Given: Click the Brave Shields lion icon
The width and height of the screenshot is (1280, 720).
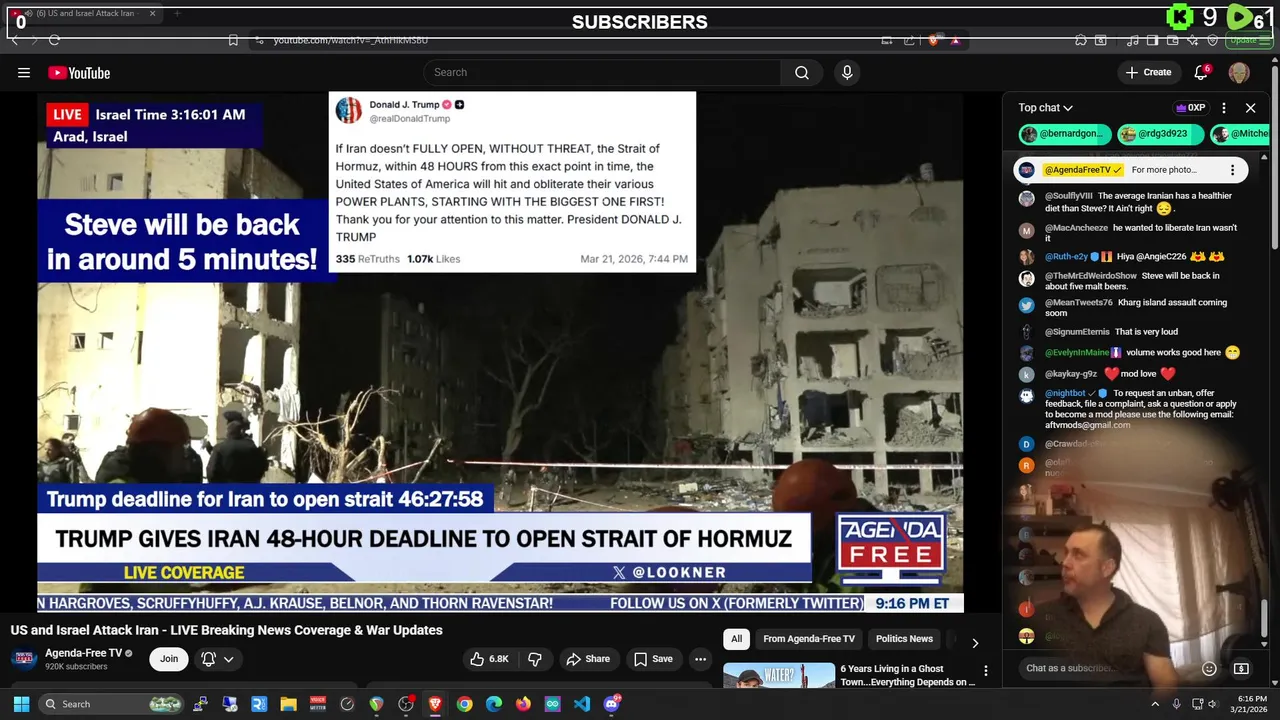Looking at the screenshot, I should (934, 40).
